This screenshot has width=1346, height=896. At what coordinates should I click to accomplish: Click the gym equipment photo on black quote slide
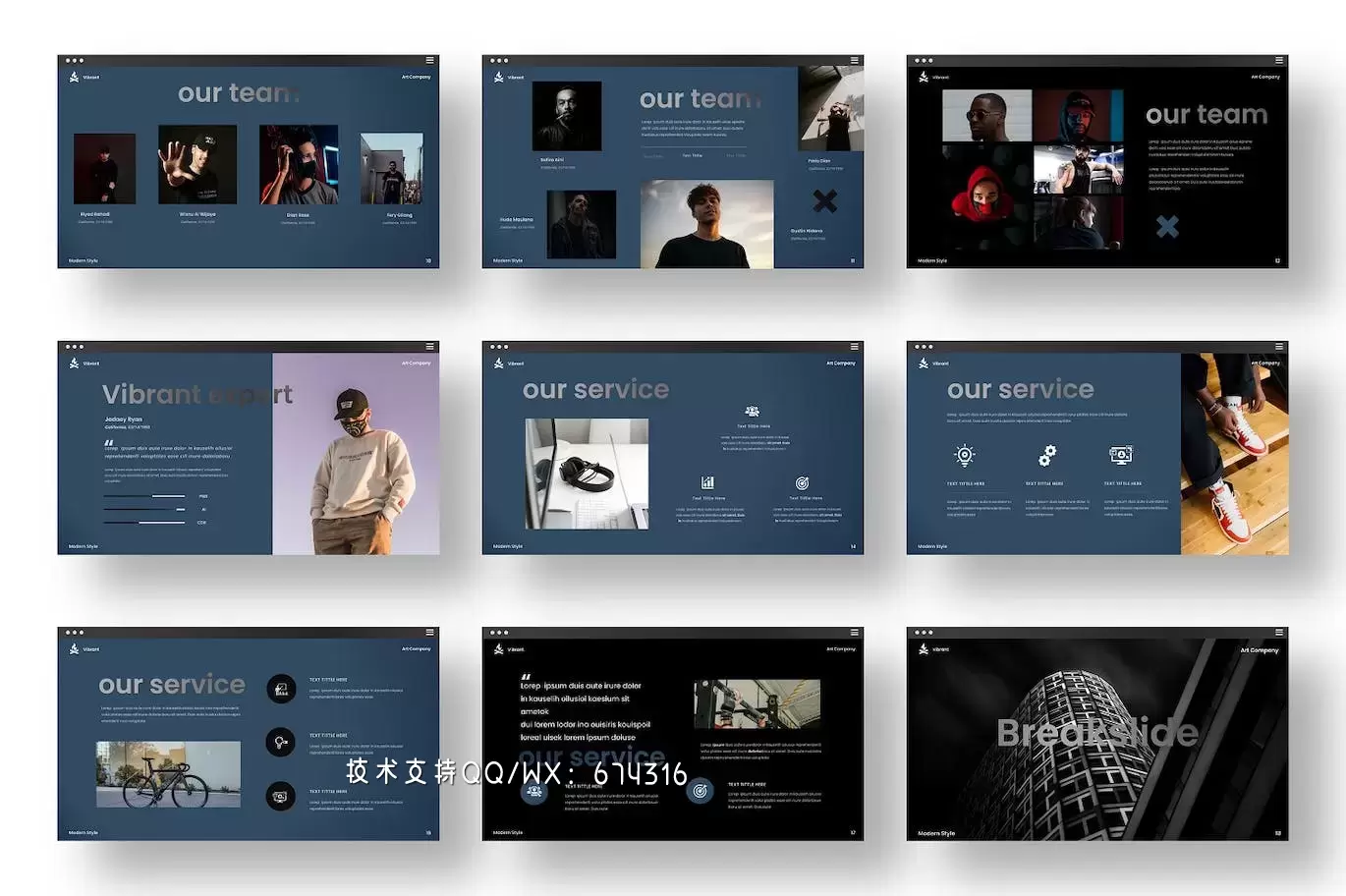[756, 703]
